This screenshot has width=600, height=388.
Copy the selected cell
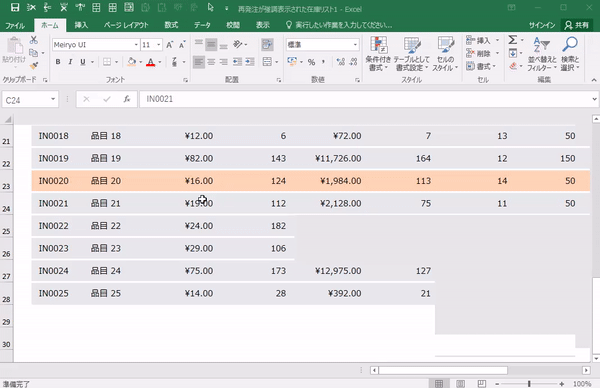click(34, 53)
